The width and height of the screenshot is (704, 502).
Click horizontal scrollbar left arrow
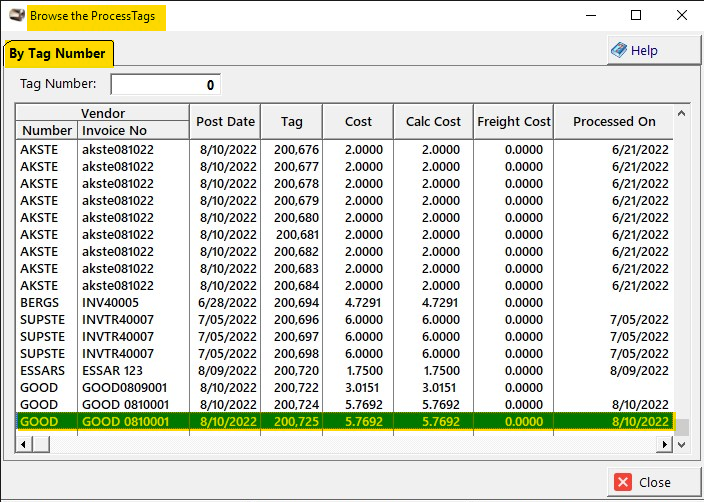point(23,445)
